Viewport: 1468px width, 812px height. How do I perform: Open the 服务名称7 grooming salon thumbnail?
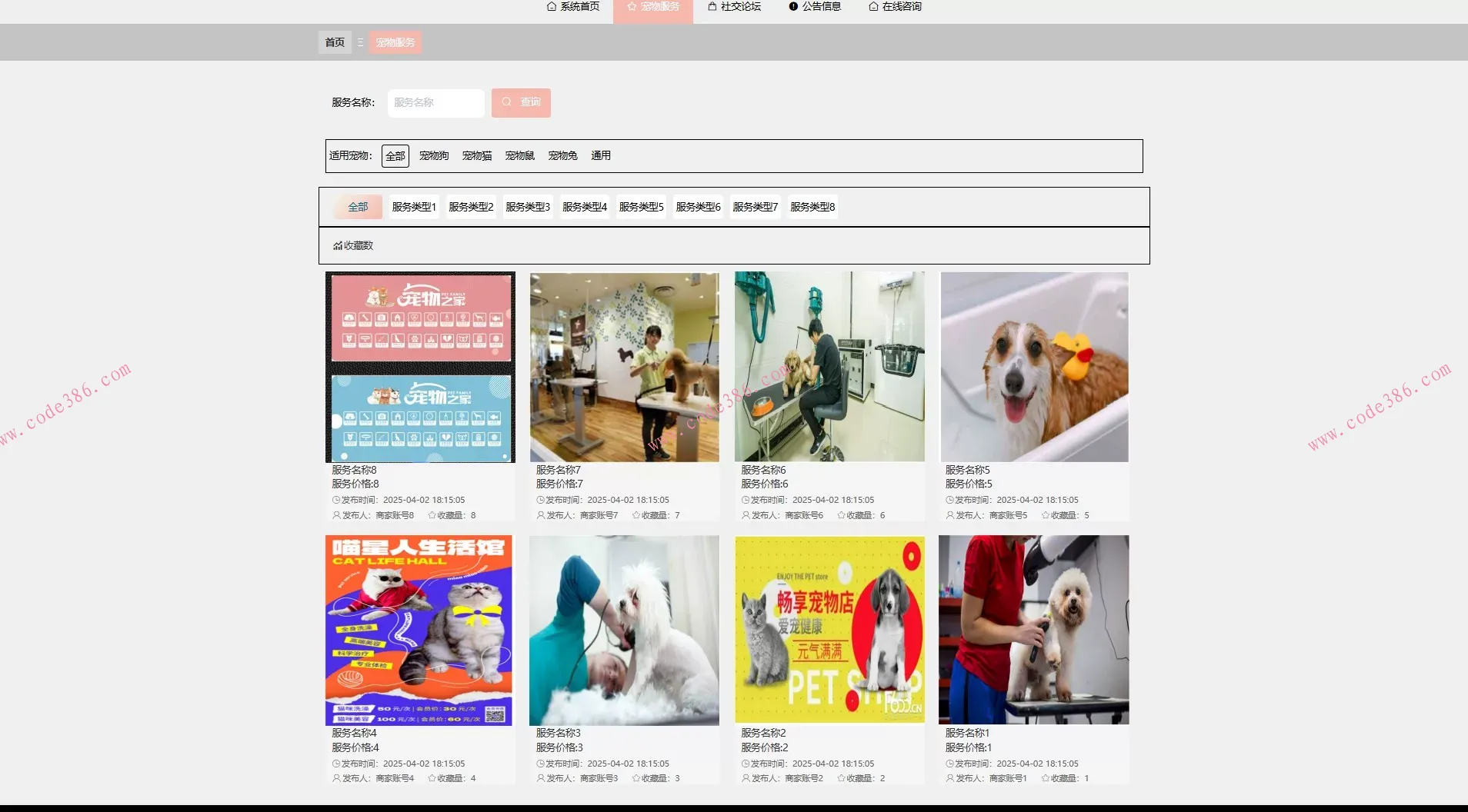click(x=625, y=367)
